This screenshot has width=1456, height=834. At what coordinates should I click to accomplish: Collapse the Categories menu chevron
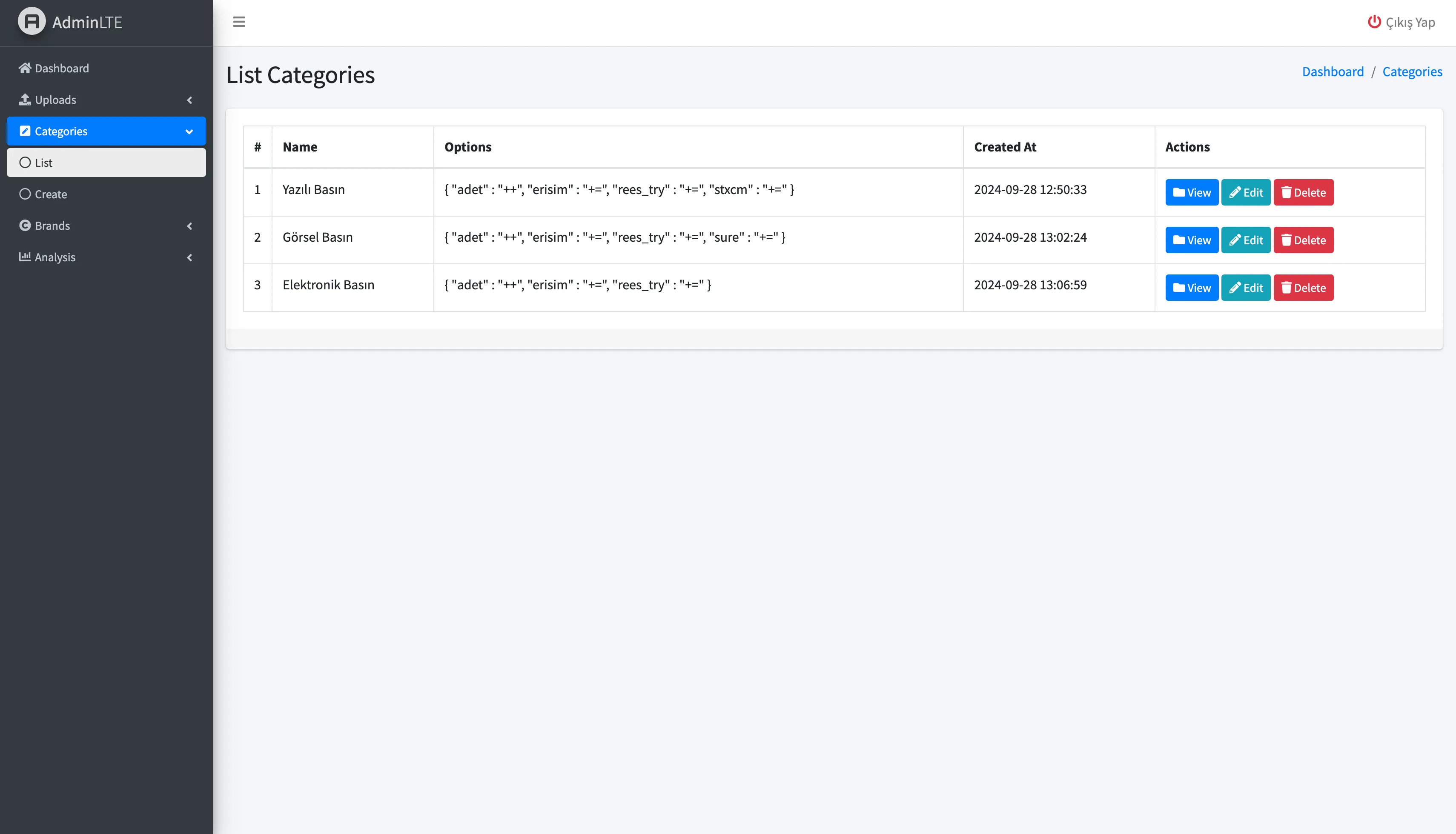click(189, 132)
